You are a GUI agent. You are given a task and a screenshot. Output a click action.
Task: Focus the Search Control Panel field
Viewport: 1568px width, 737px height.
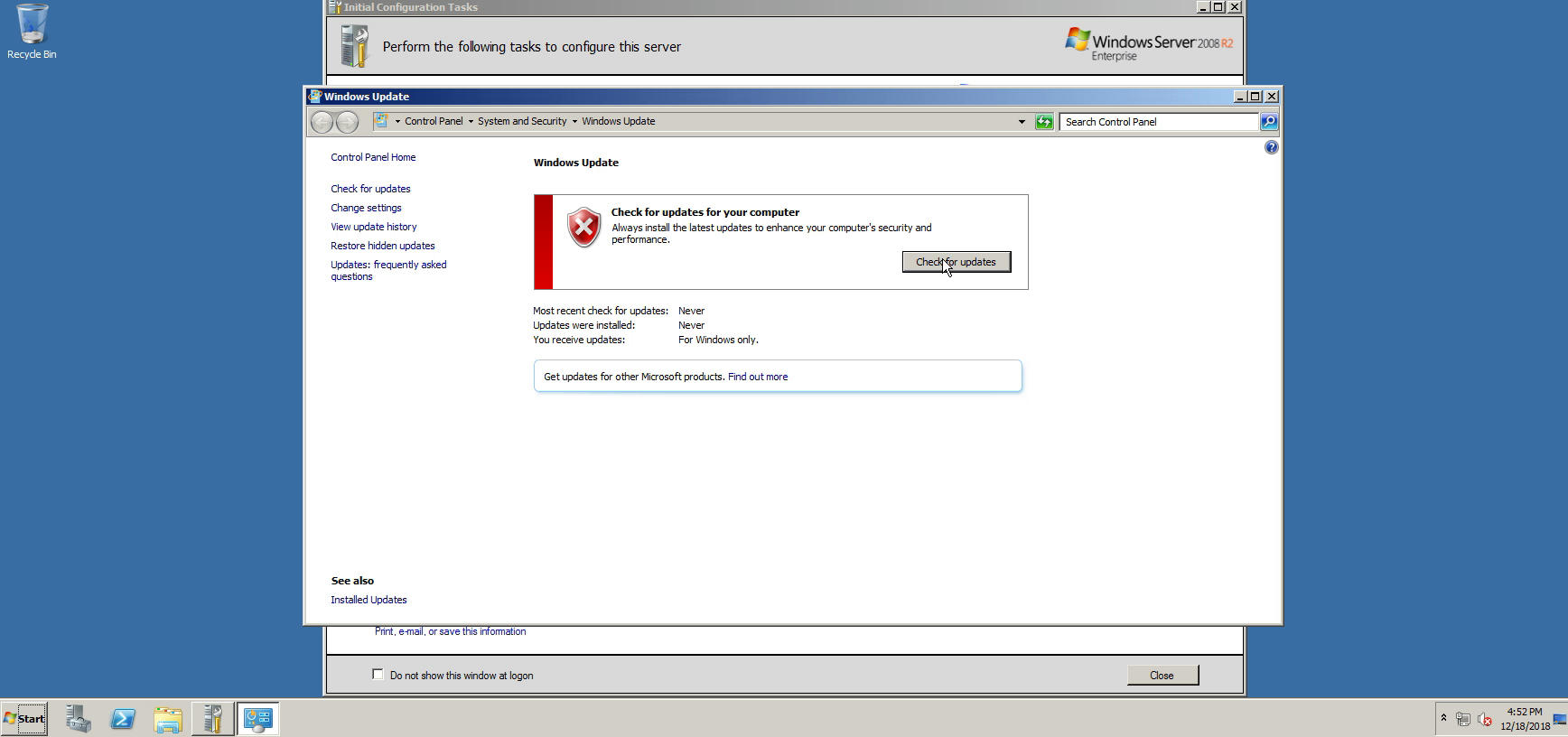[1160, 122]
